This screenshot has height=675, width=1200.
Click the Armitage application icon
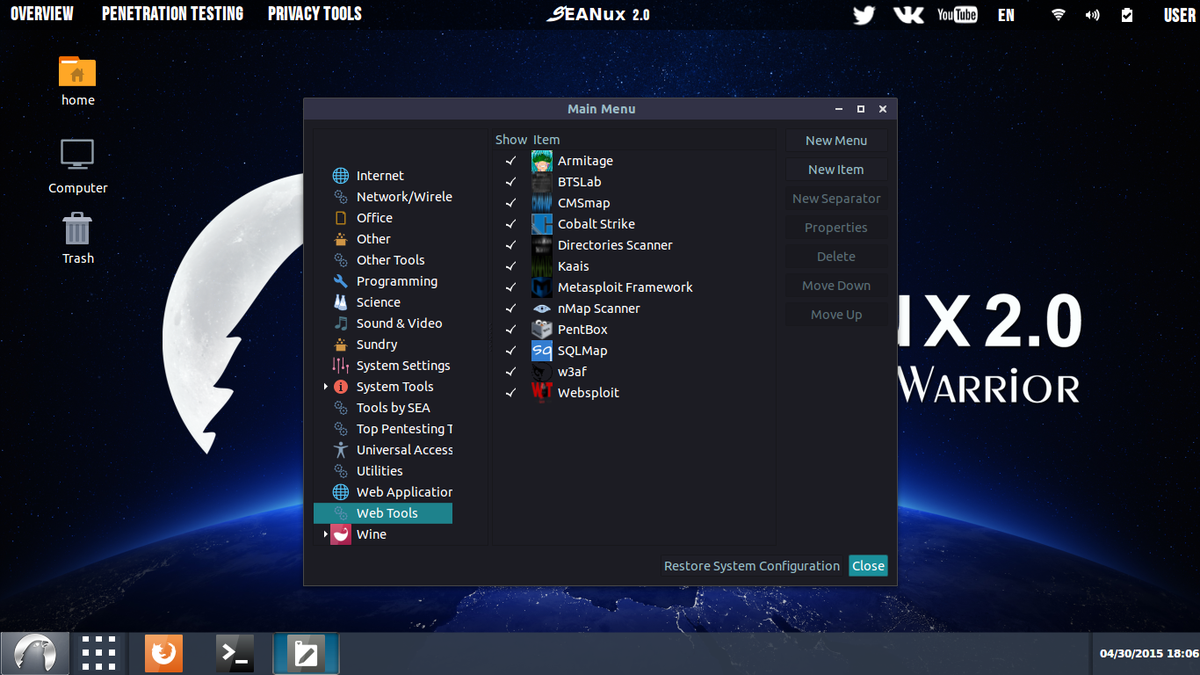coord(541,161)
